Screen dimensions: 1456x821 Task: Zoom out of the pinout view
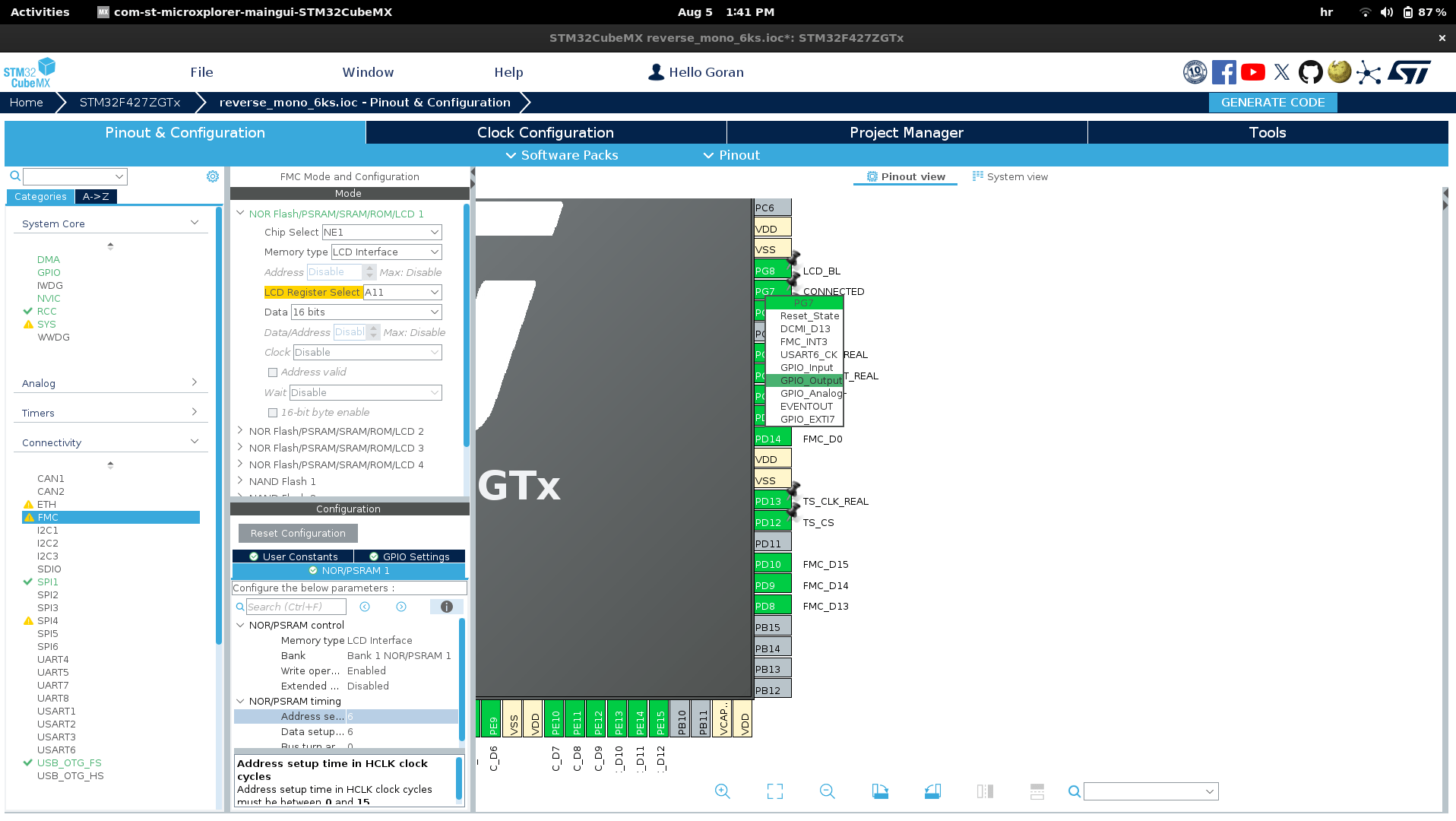828,791
